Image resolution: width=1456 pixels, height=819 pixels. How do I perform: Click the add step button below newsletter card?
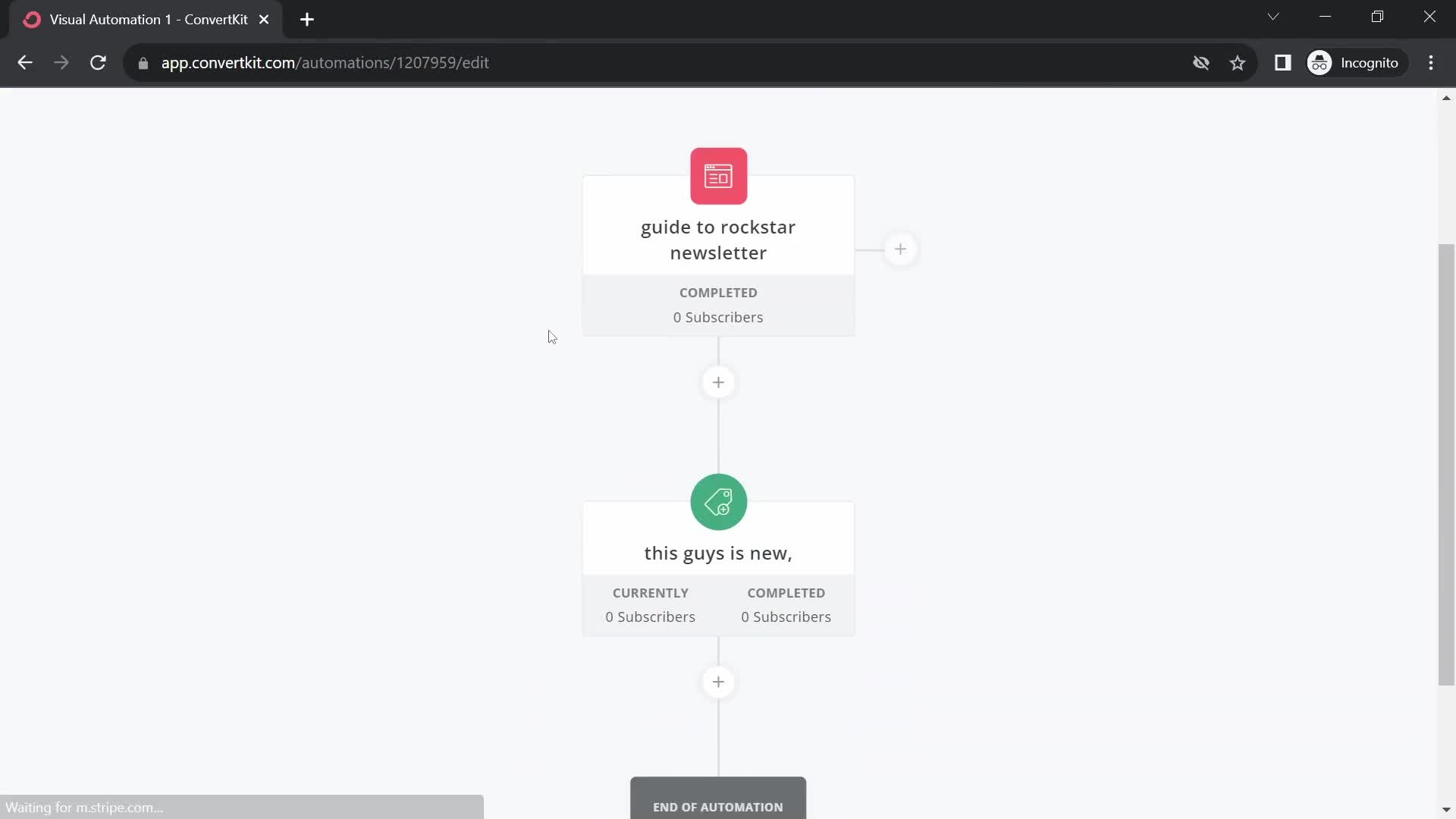pyautogui.click(x=718, y=382)
